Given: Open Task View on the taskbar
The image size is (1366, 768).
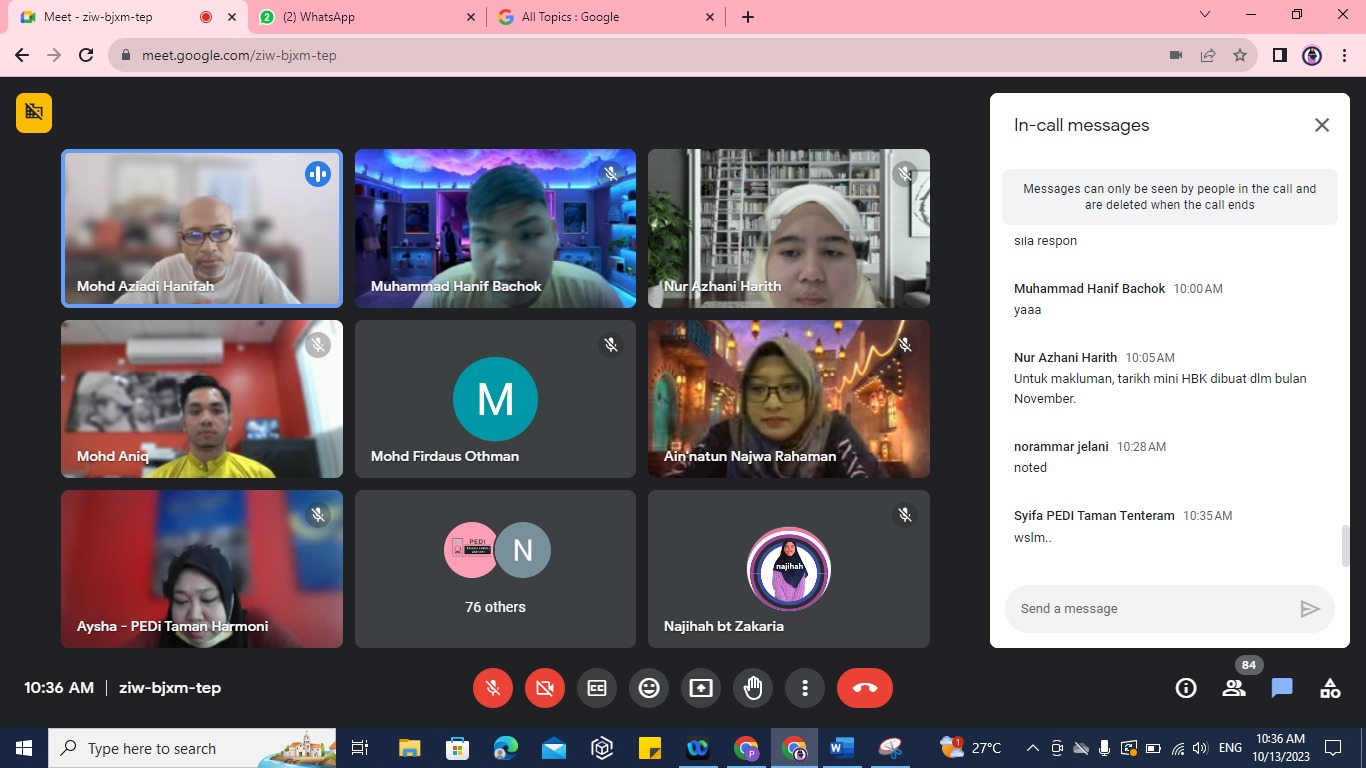Looking at the screenshot, I should click(360, 748).
